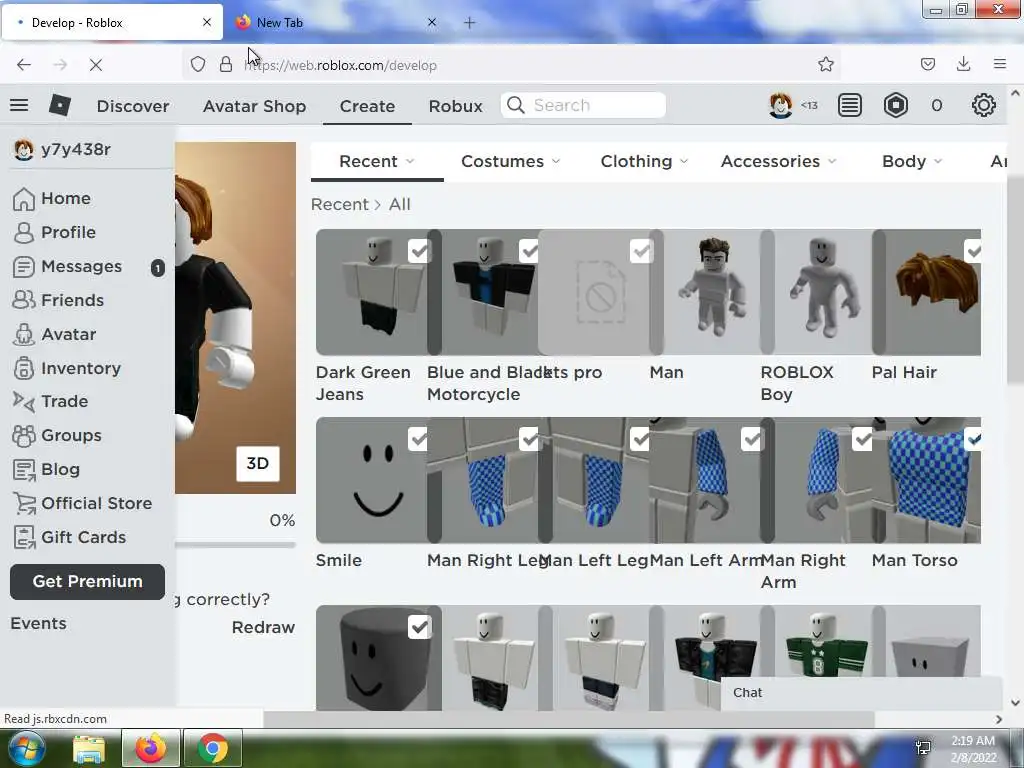Click the tracking protection shield icon
1024x768 pixels.
(198, 65)
